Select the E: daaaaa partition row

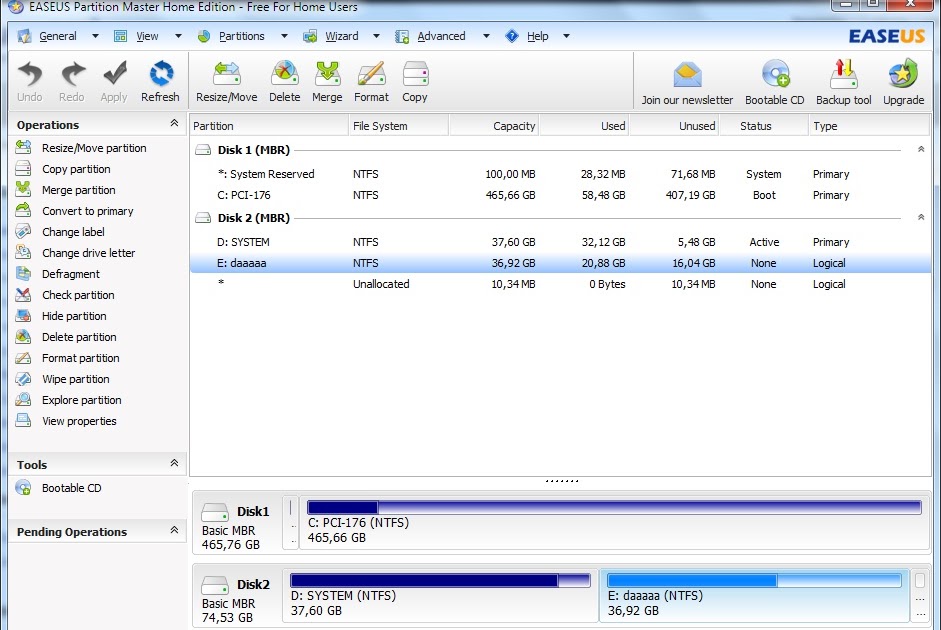click(x=561, y=263)
